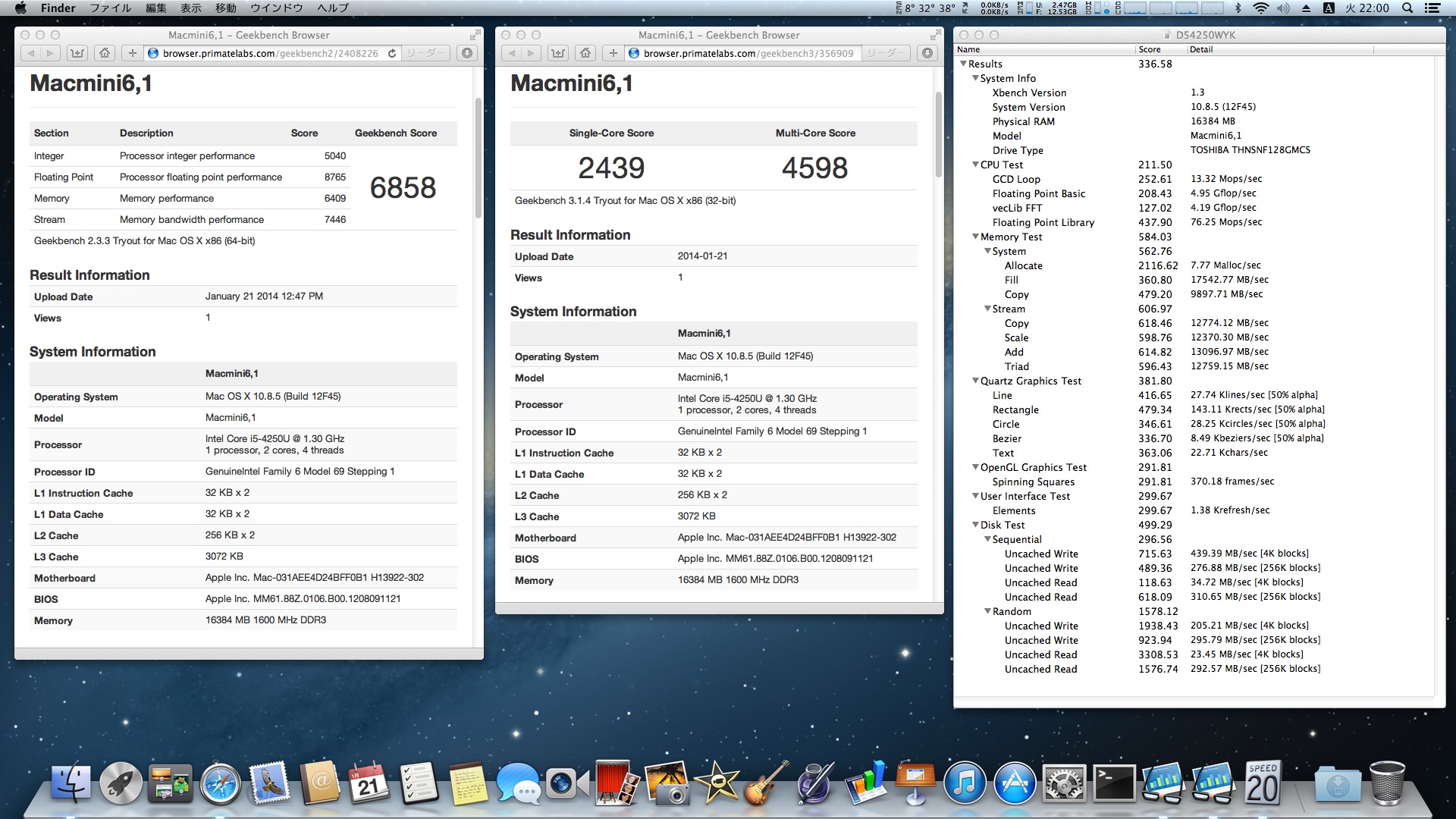
Task: Show downloads in the geekbench3 Safari window
Action: (927, 53)
